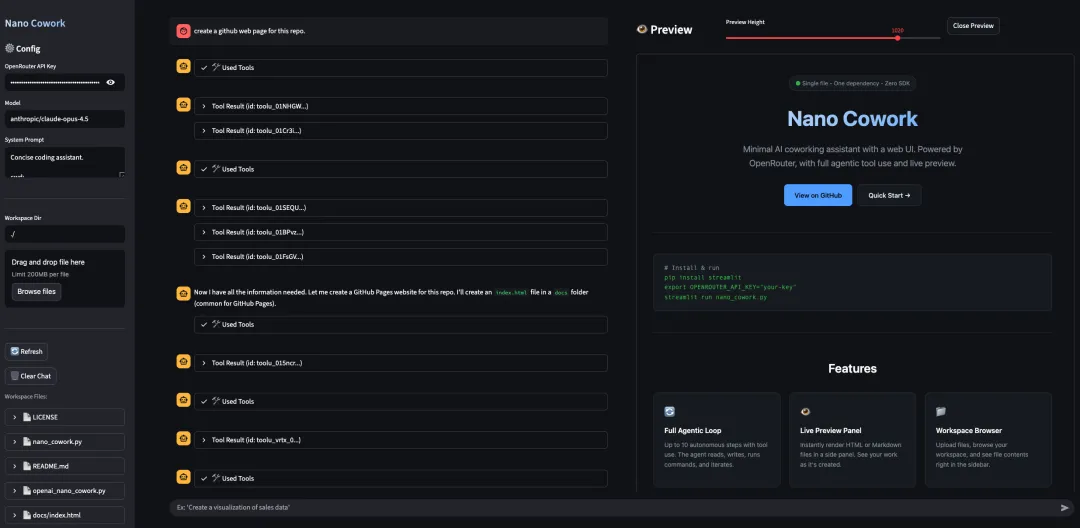Click the red user avatar beside 'create a github web page'
This screenshot has width=1080, height=528.
click(x=183, y=31)
